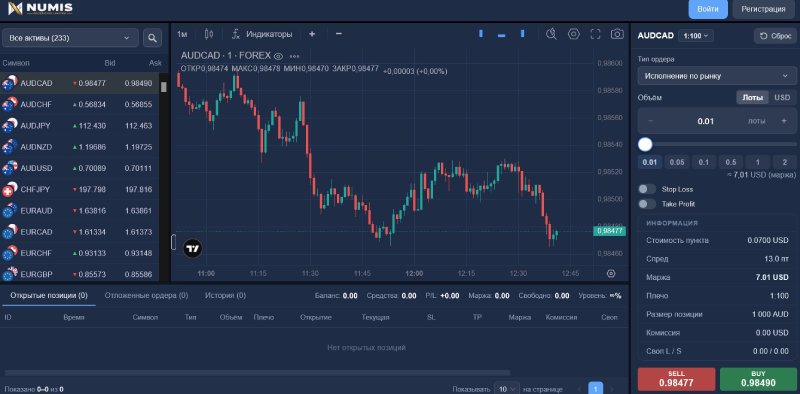Go to next positions page arrow
Viewport: 800px width, 394px height.
(x=612, y=389)
